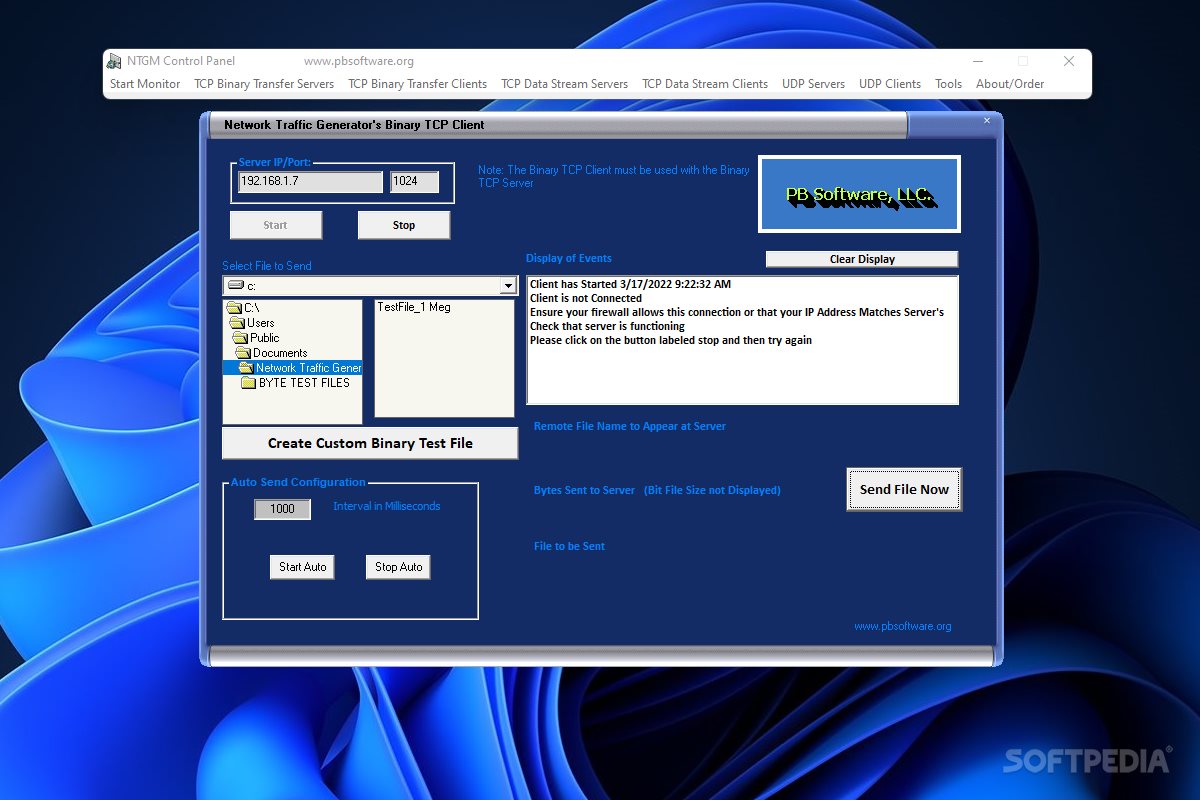Screen dimensions: 1200x800
Task: Expand the c: drive dropdown arrow
Action: click(x=509, y=287)
